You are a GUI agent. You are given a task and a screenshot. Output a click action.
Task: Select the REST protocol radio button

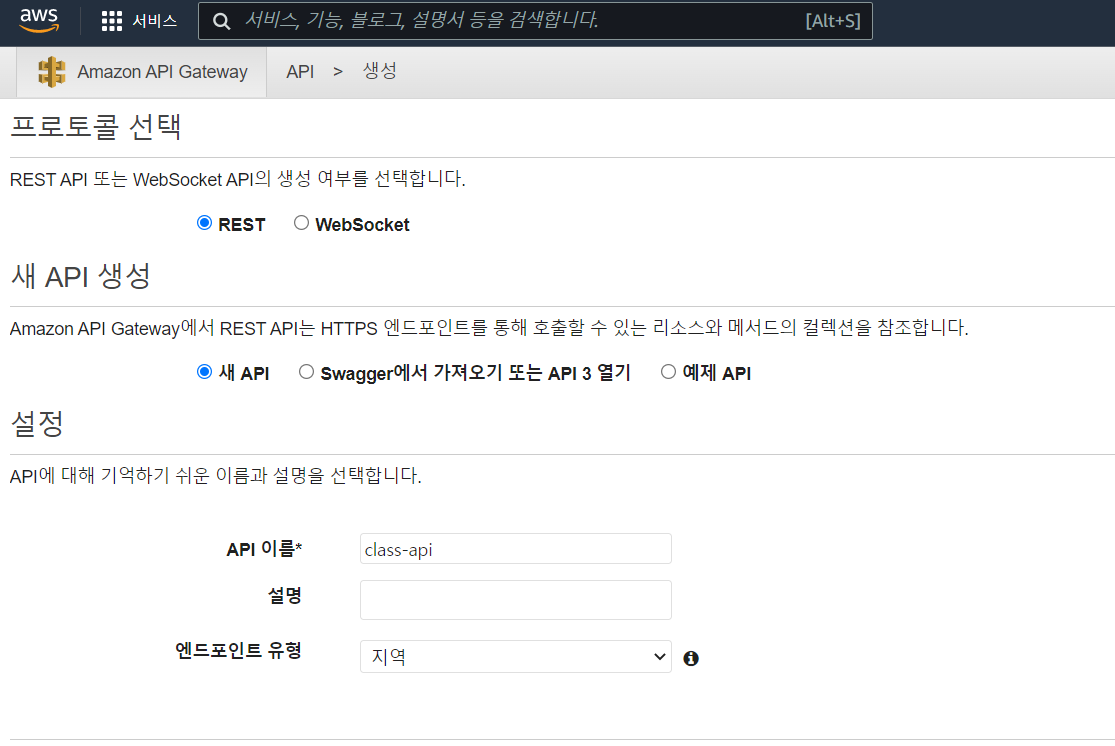pyautogui.click(x=204, y=223)
